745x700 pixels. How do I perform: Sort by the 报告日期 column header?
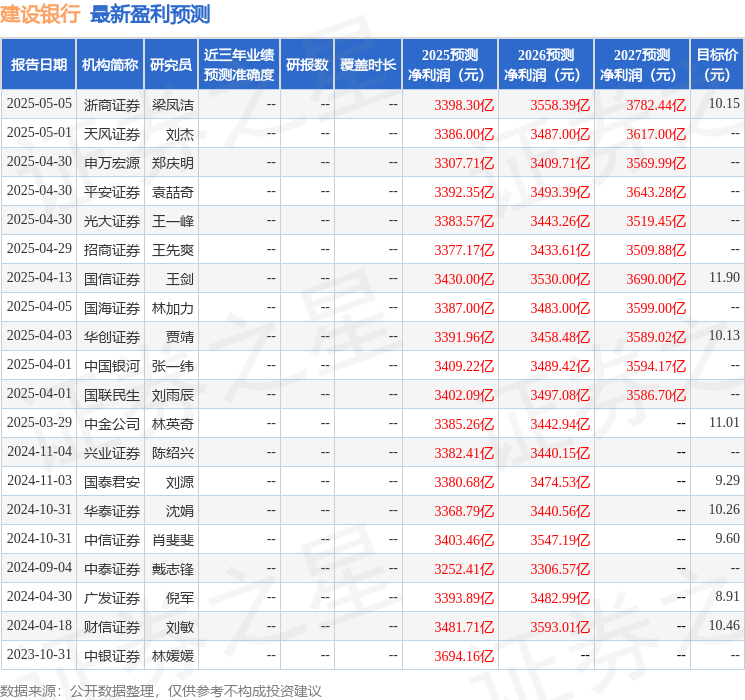(x=39, y=64)
